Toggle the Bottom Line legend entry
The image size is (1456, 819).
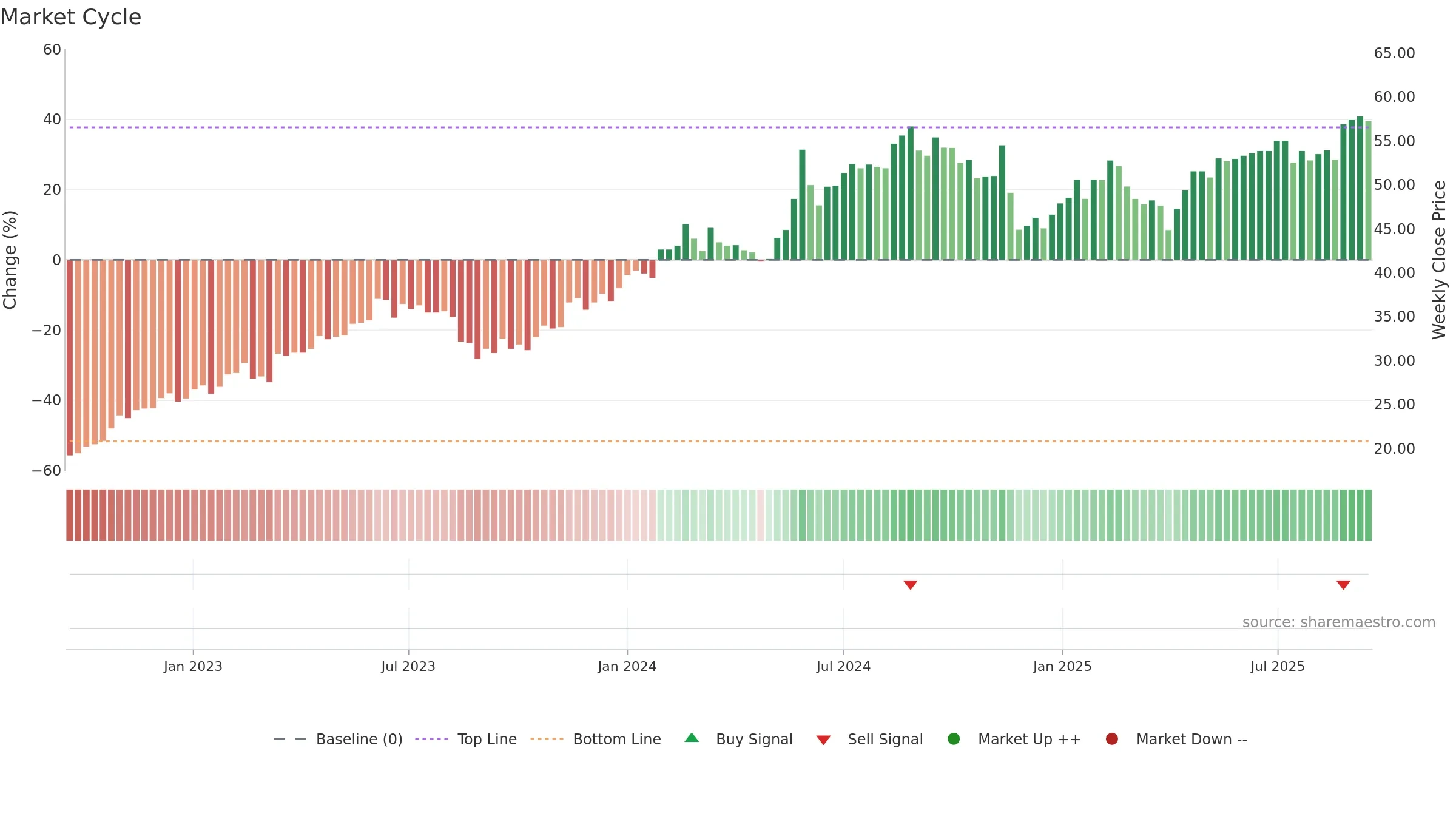coord(617,739)
